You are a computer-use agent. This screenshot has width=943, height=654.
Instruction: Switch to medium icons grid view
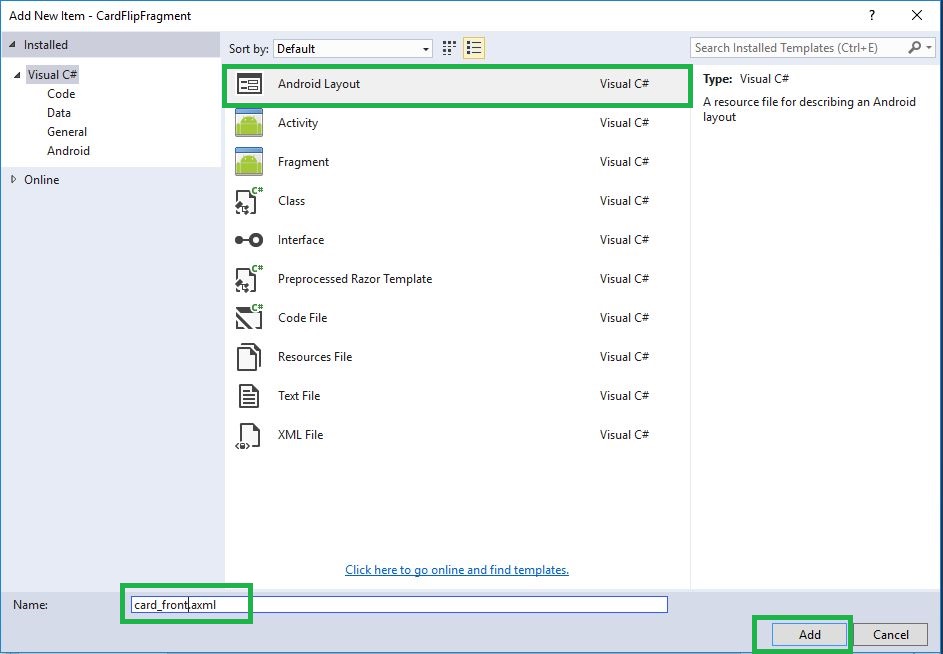click(449, 48)
